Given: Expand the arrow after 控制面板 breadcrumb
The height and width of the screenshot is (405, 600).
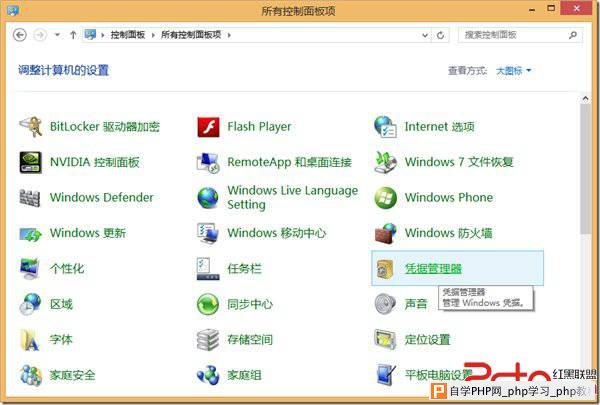Looking at the screenshot, I should coord(153,35).
